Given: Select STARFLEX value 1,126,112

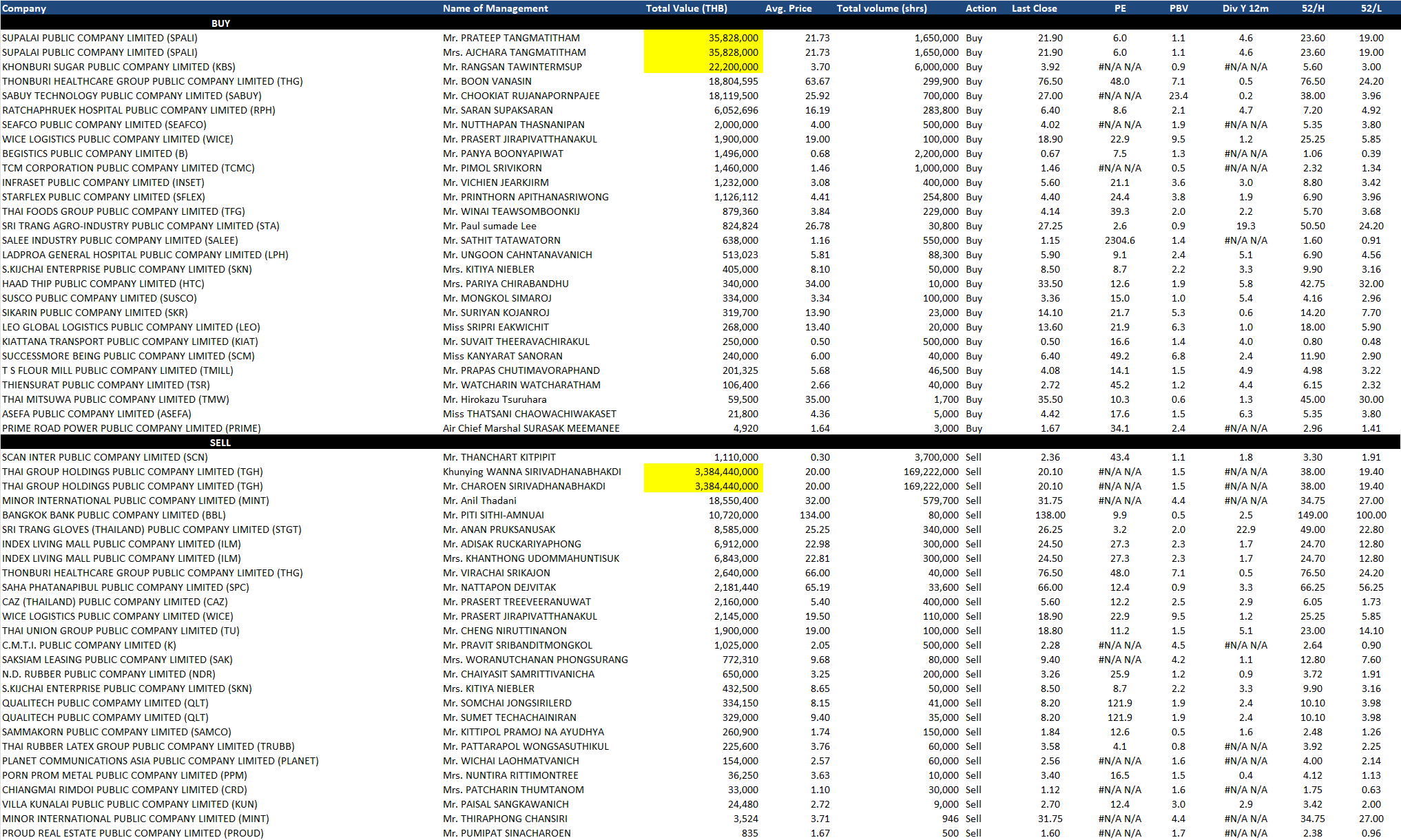Looking at the screenshot, I should [x=736, y=197].
